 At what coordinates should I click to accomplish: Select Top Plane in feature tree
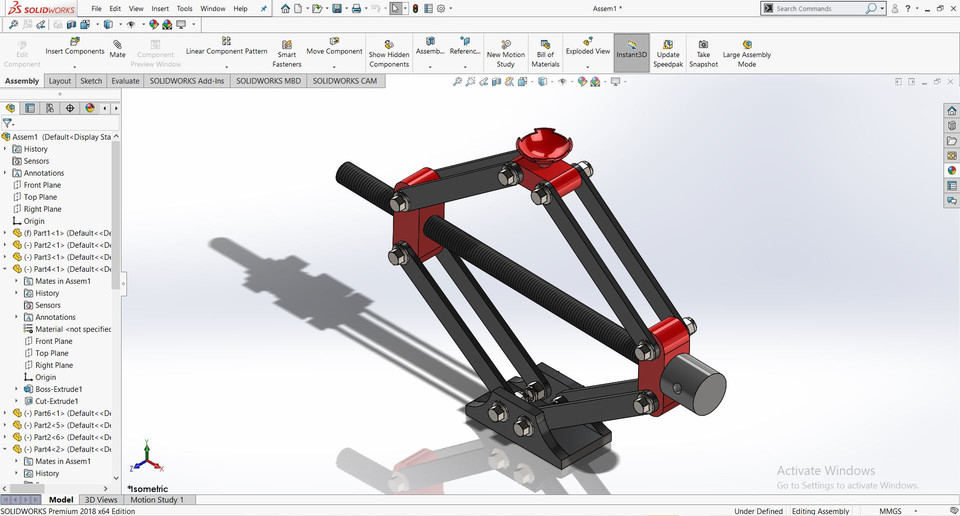(x=41, y=197)
